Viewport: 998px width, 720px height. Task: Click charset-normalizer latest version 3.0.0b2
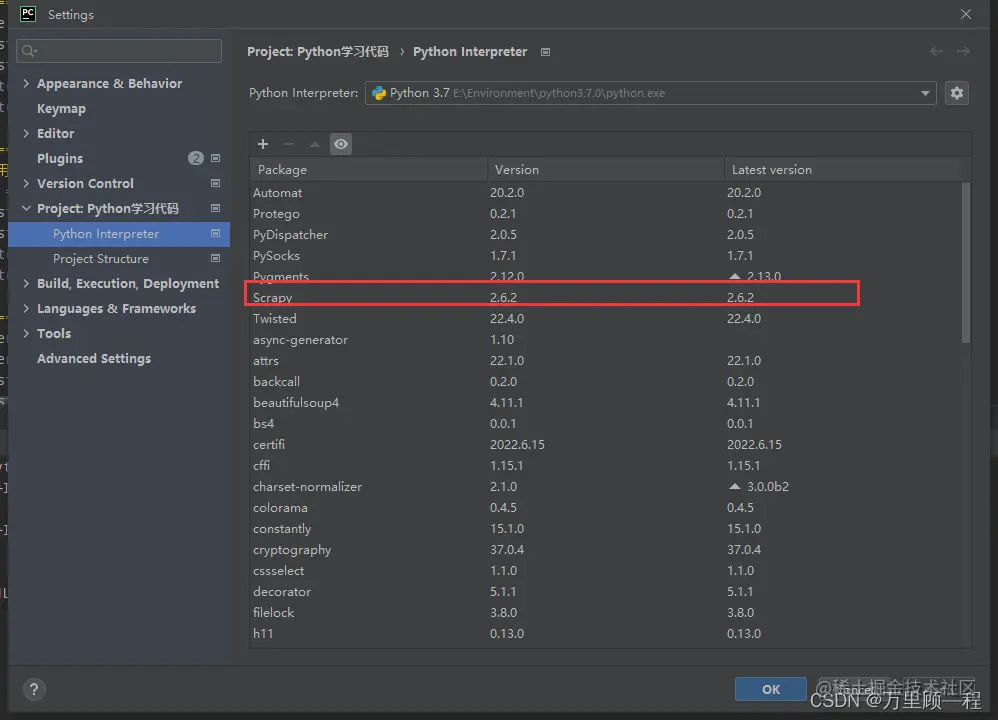768,486
